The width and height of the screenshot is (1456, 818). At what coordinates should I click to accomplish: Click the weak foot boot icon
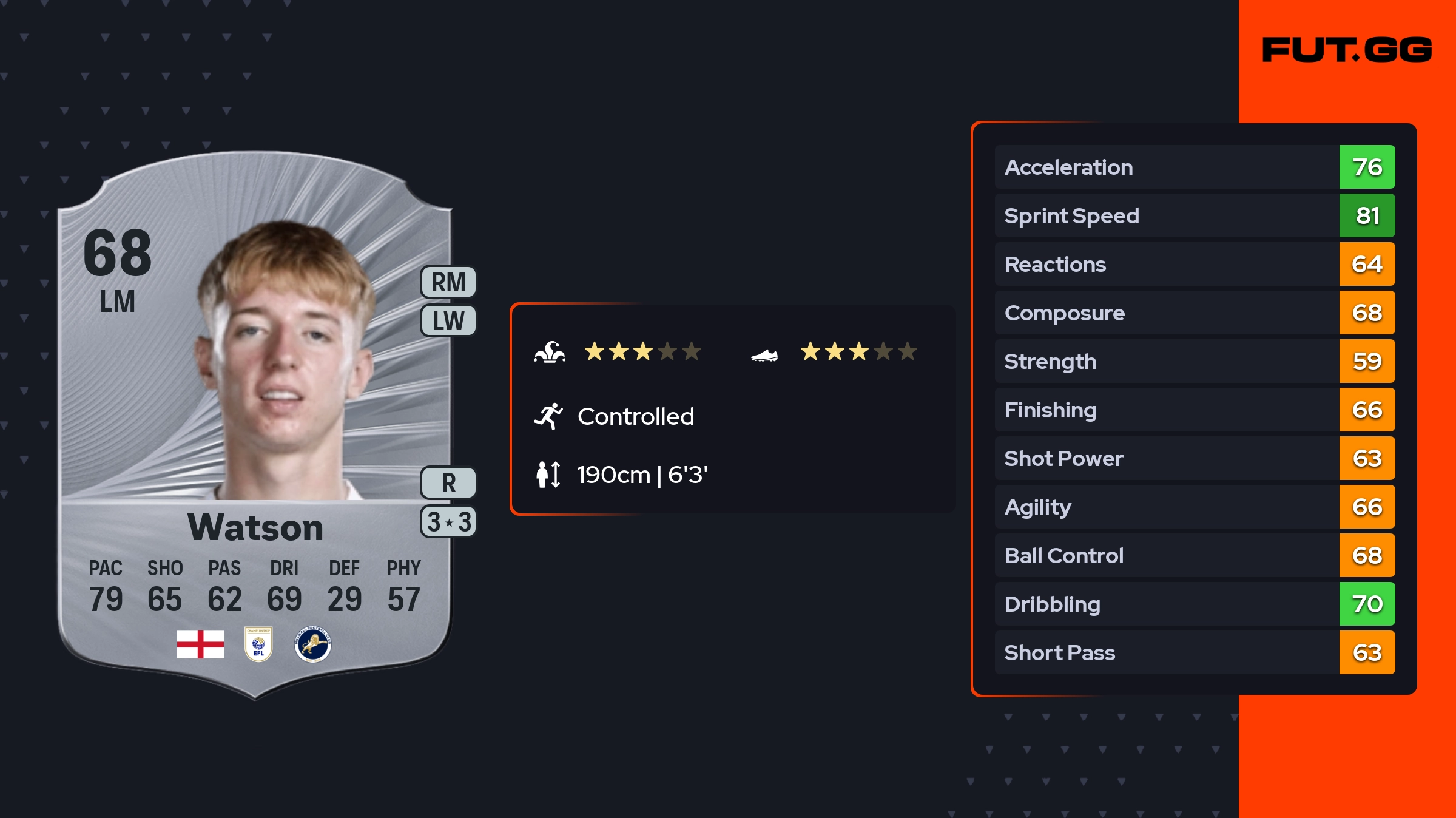pos(764,355)
